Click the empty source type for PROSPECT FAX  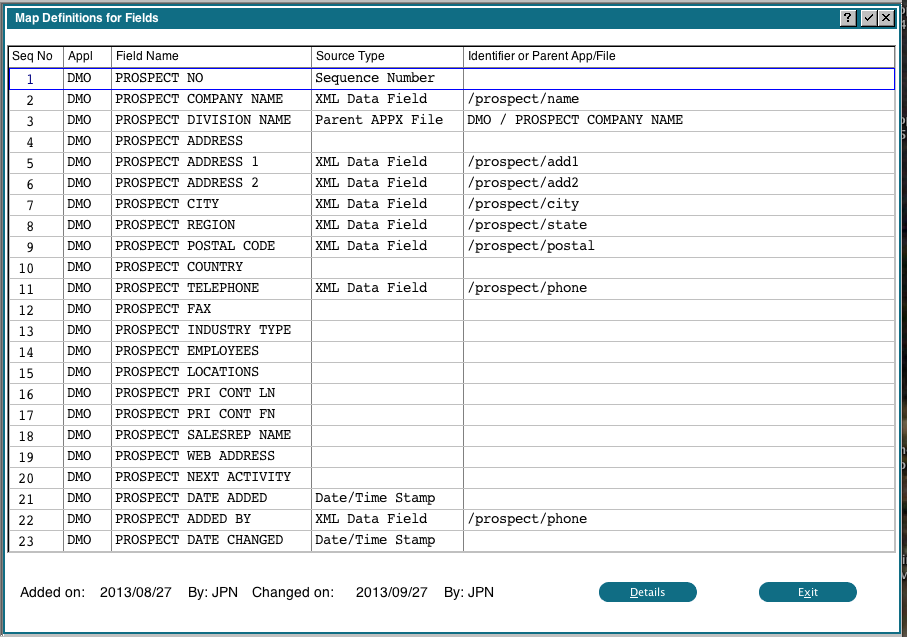coord(387,309)
